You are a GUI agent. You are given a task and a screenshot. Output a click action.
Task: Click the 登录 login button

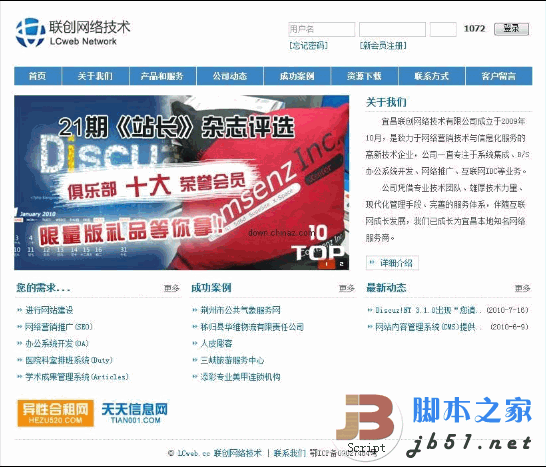[511, 29]
